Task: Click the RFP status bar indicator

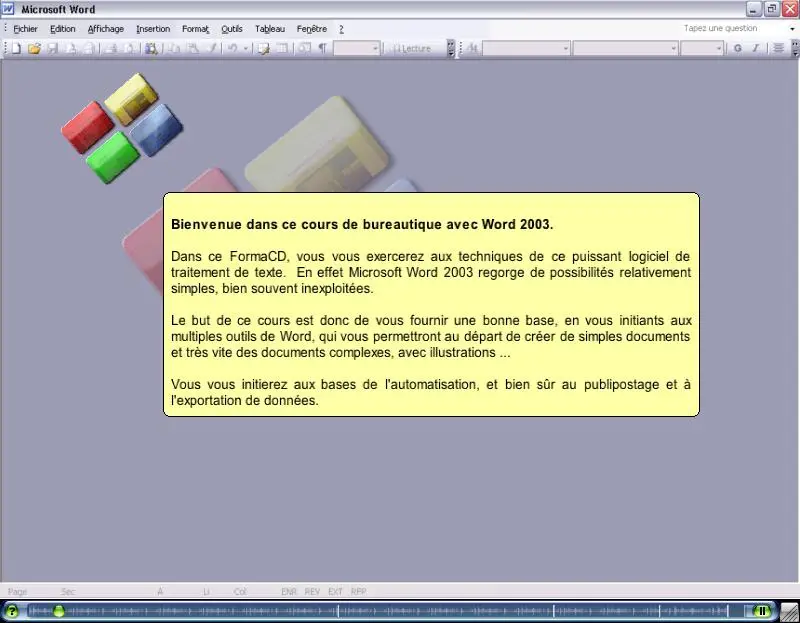Action: tap(358, 592)
